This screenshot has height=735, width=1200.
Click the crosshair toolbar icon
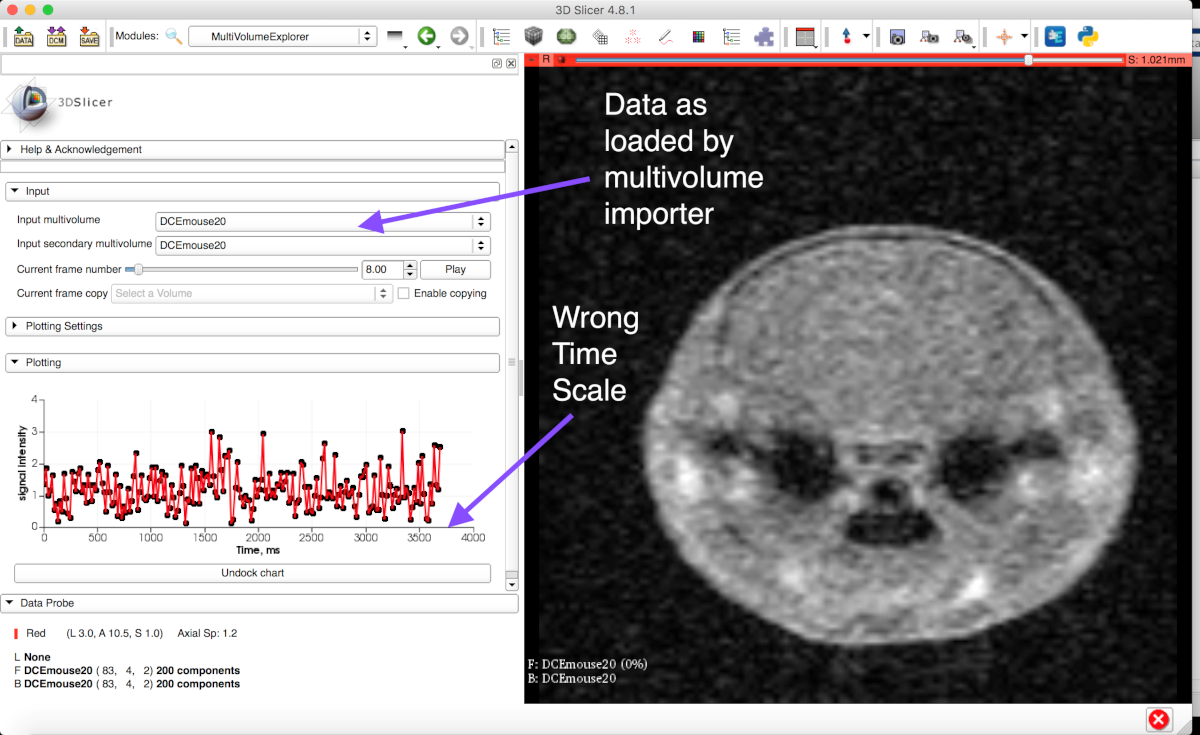pos(1004,37)
